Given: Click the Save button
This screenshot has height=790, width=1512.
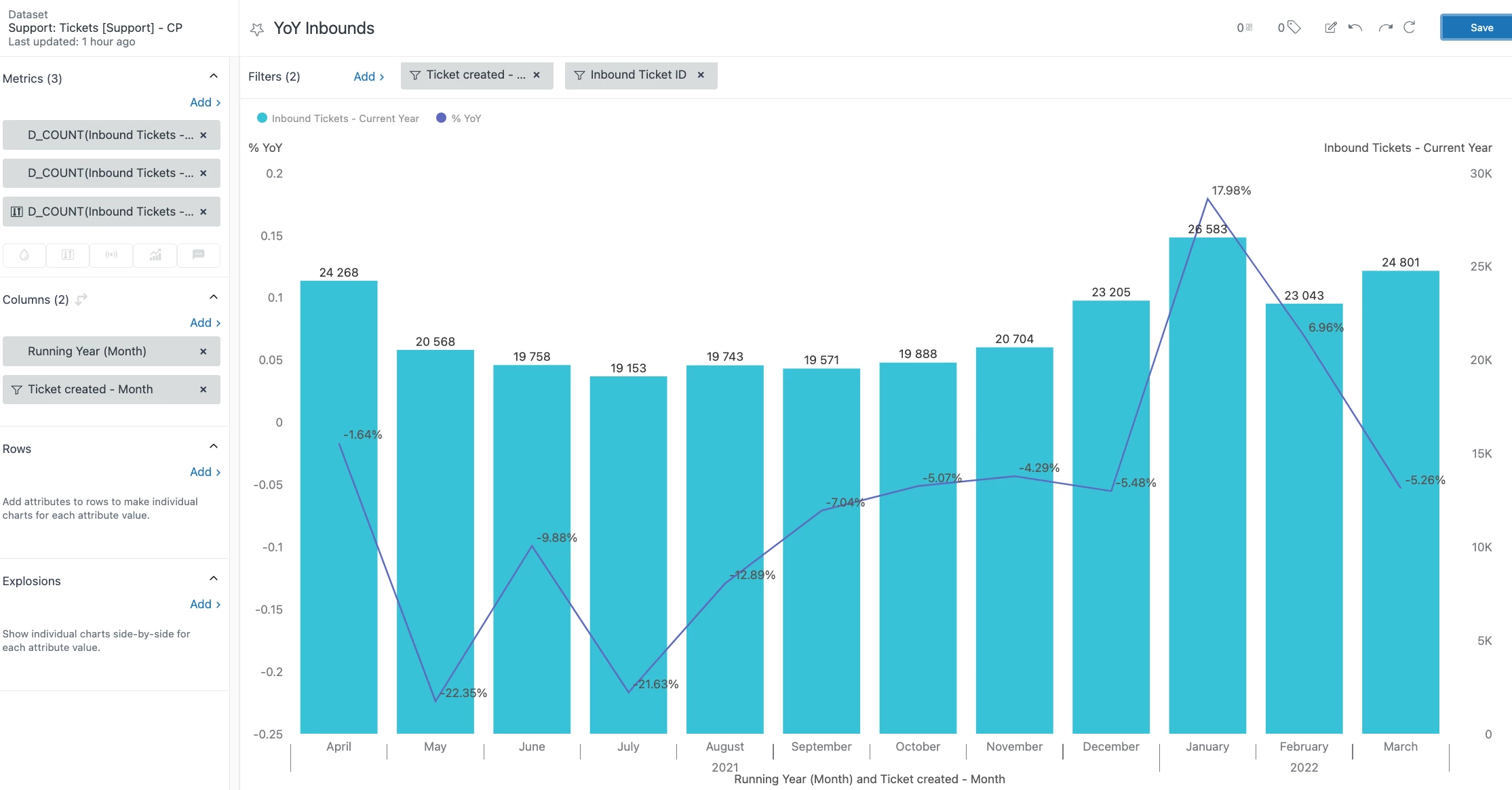Looking at the screenshot, I should click(1481, 28).
